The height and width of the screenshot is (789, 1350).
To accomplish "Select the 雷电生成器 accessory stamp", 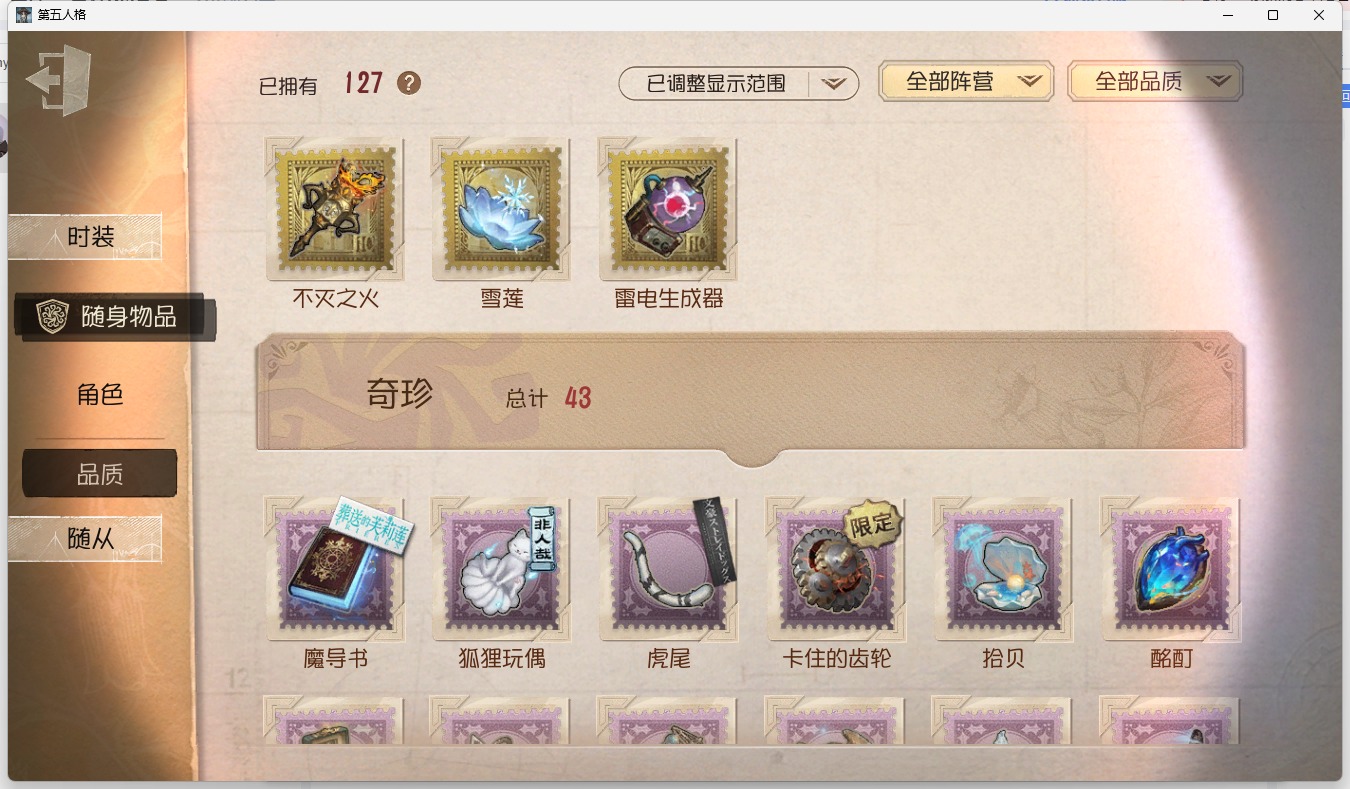I will pyautogui.click(x=668, y=210).
